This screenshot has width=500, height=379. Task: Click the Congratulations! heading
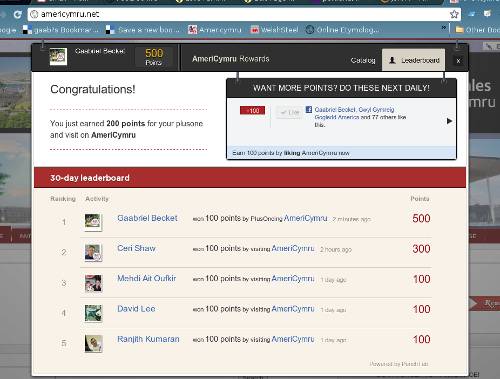click(93, 89)
